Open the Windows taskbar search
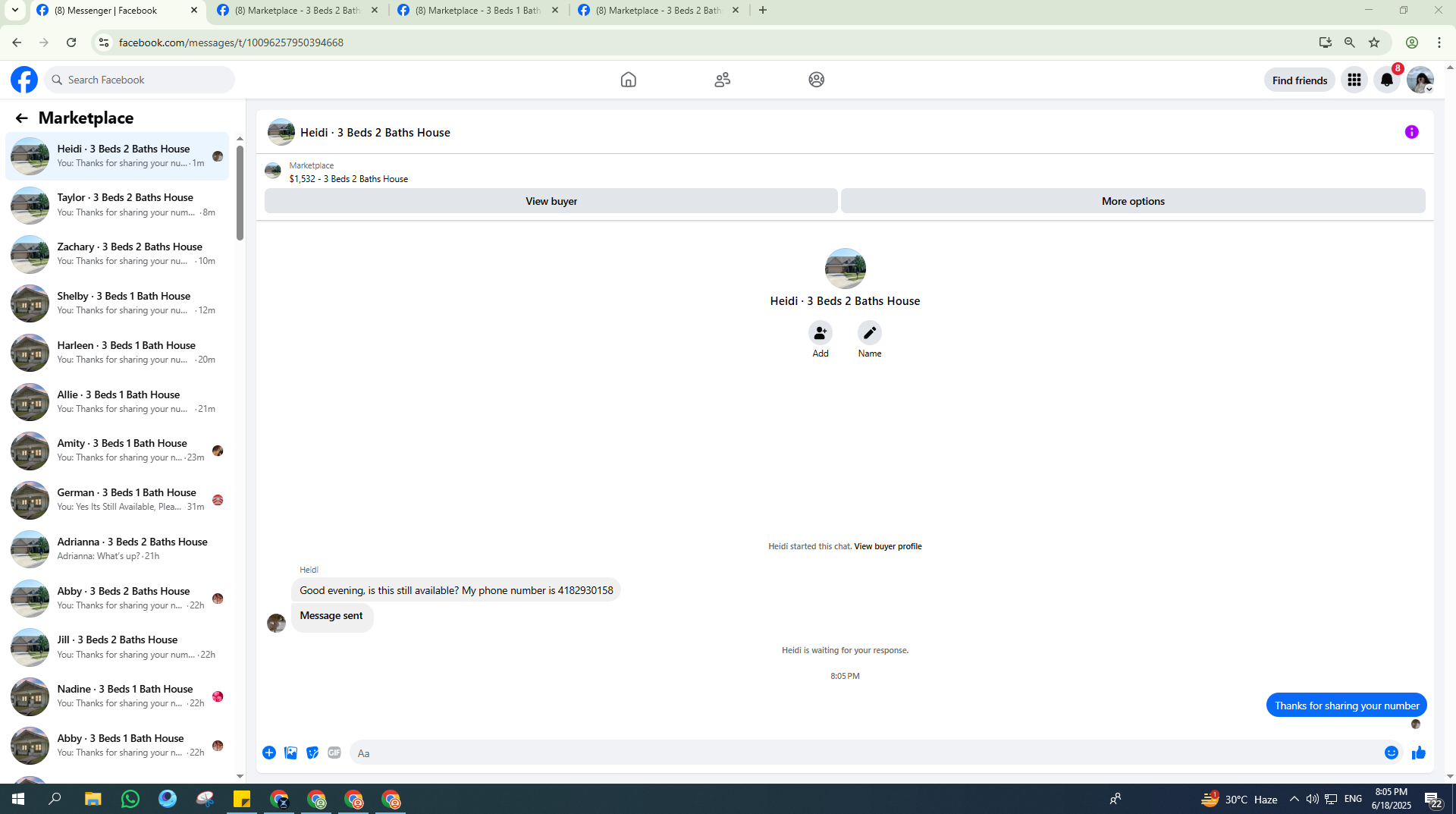 click(x=55, y=799)
